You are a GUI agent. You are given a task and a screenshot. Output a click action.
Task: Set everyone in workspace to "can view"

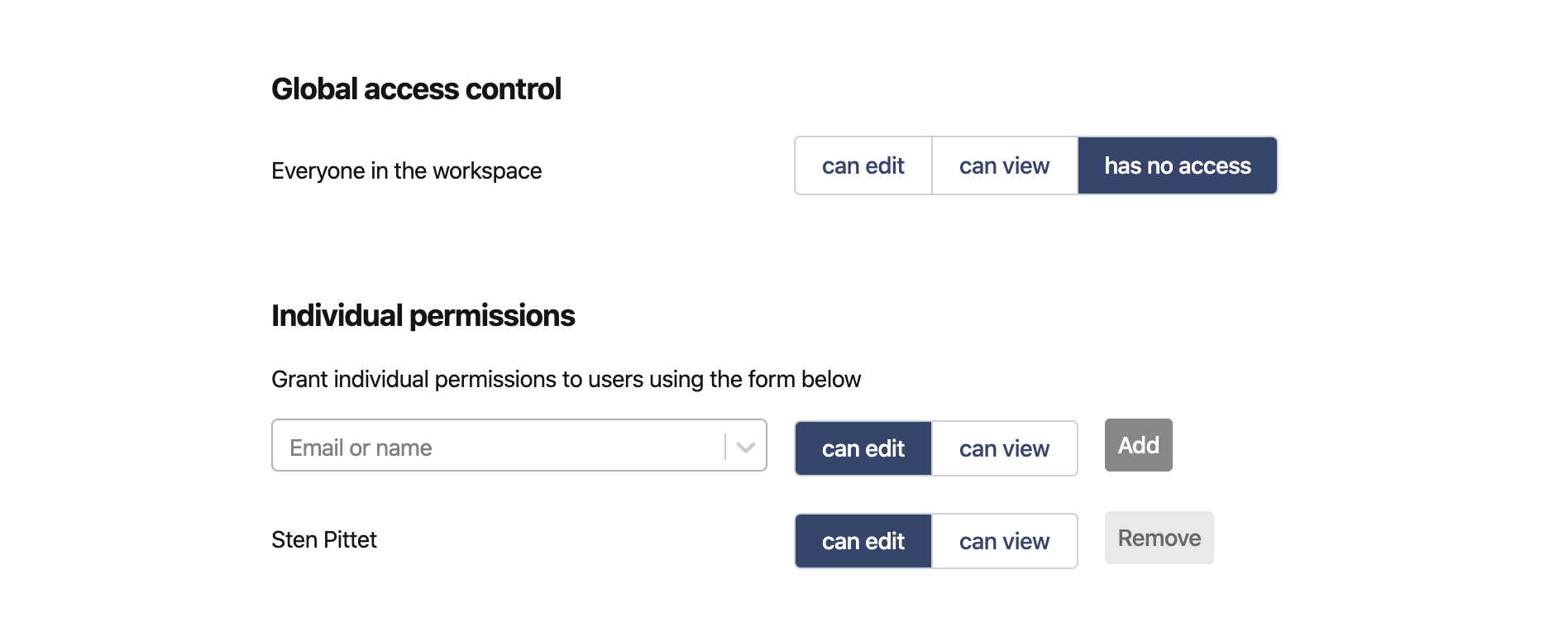point(1004,166)
